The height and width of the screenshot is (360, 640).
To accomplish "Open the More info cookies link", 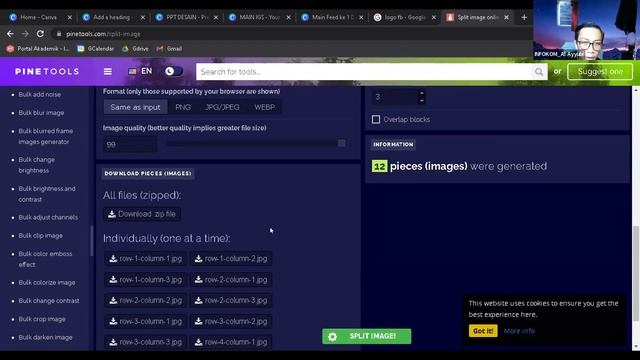I will point(519,331).
